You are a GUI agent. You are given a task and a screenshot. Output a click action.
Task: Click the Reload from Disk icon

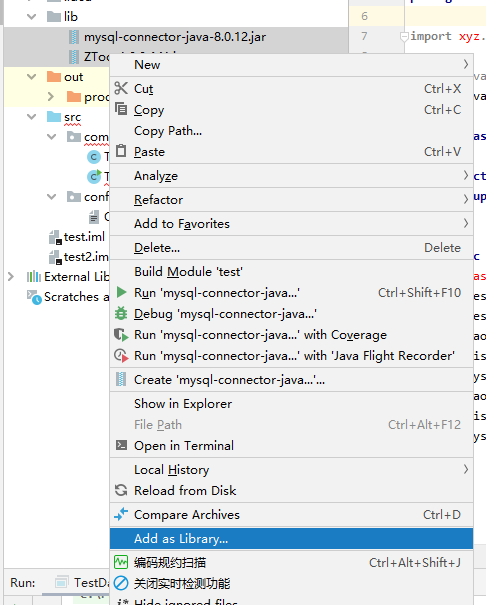[121, 490]
